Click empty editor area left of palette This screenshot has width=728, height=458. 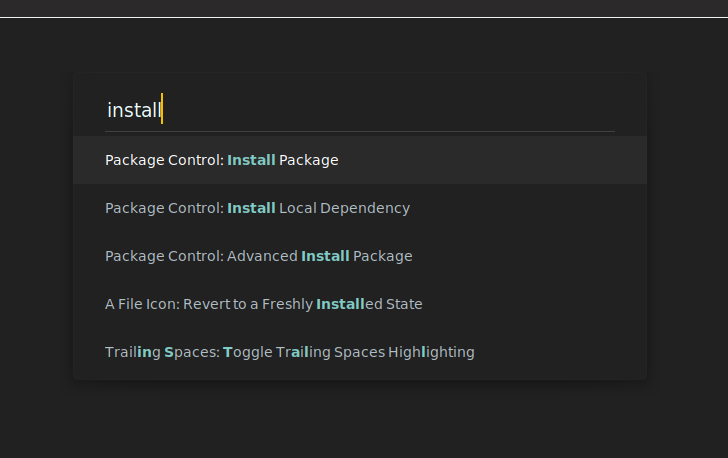[36, 230]
